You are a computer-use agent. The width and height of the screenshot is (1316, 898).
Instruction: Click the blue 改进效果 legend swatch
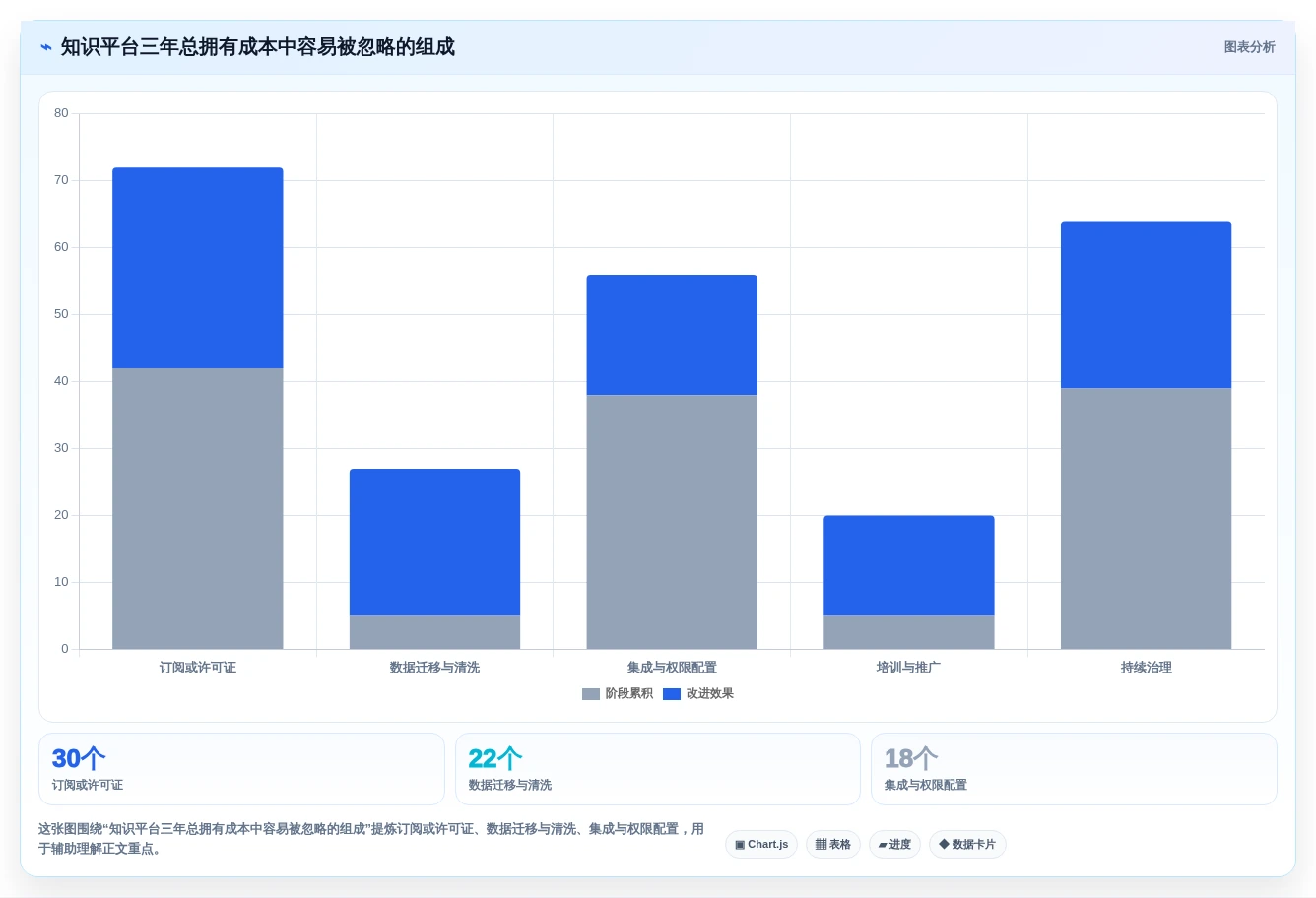(x=672, y=694)
